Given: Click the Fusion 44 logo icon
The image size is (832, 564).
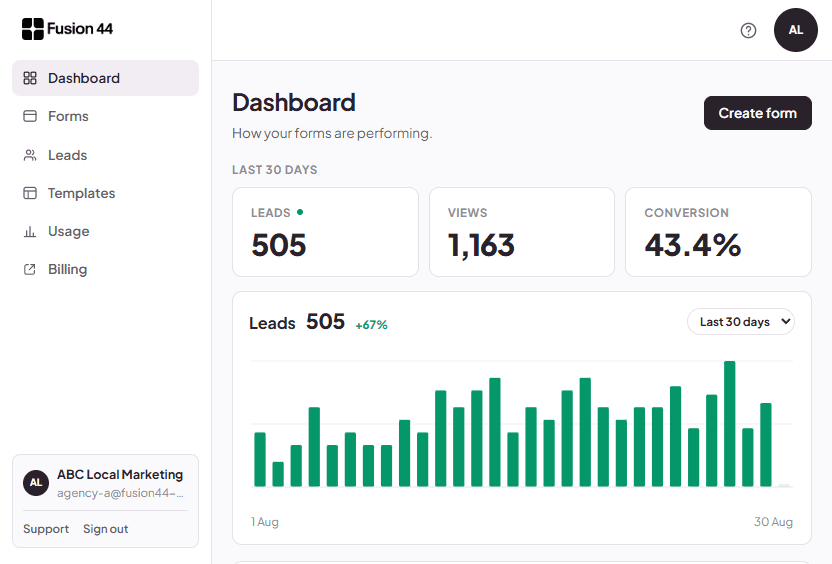Looking at the screenshot, I should [32, 29].
